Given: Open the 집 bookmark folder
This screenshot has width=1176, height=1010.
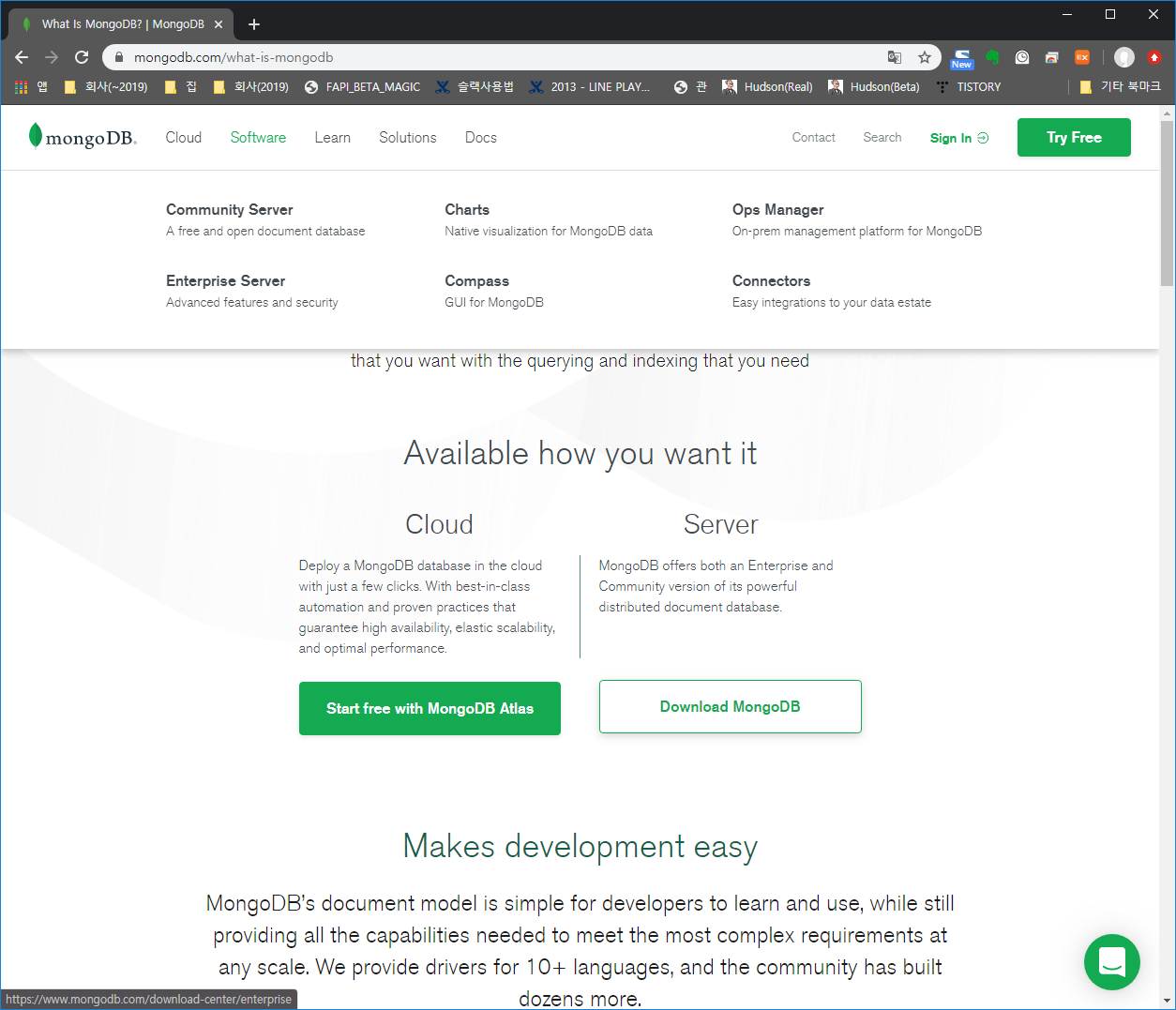Looking at the screenshot, I should click(181, 87).
